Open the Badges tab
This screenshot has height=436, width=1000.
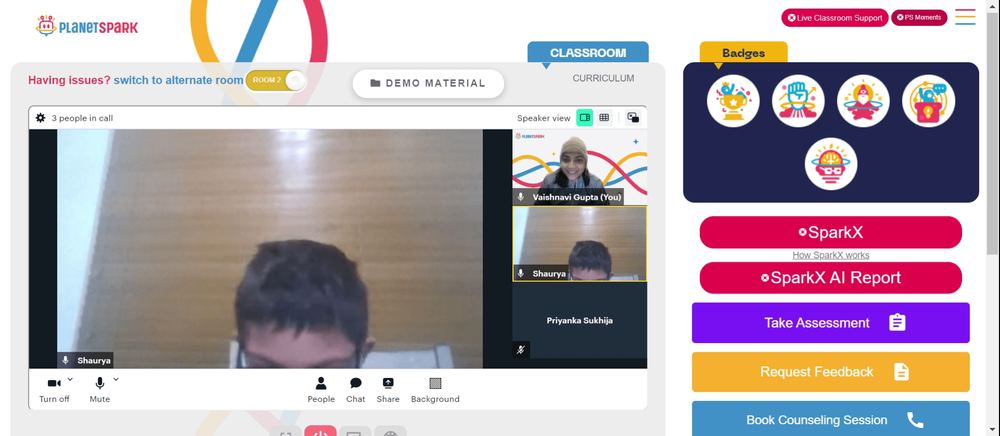click(744, 52)
